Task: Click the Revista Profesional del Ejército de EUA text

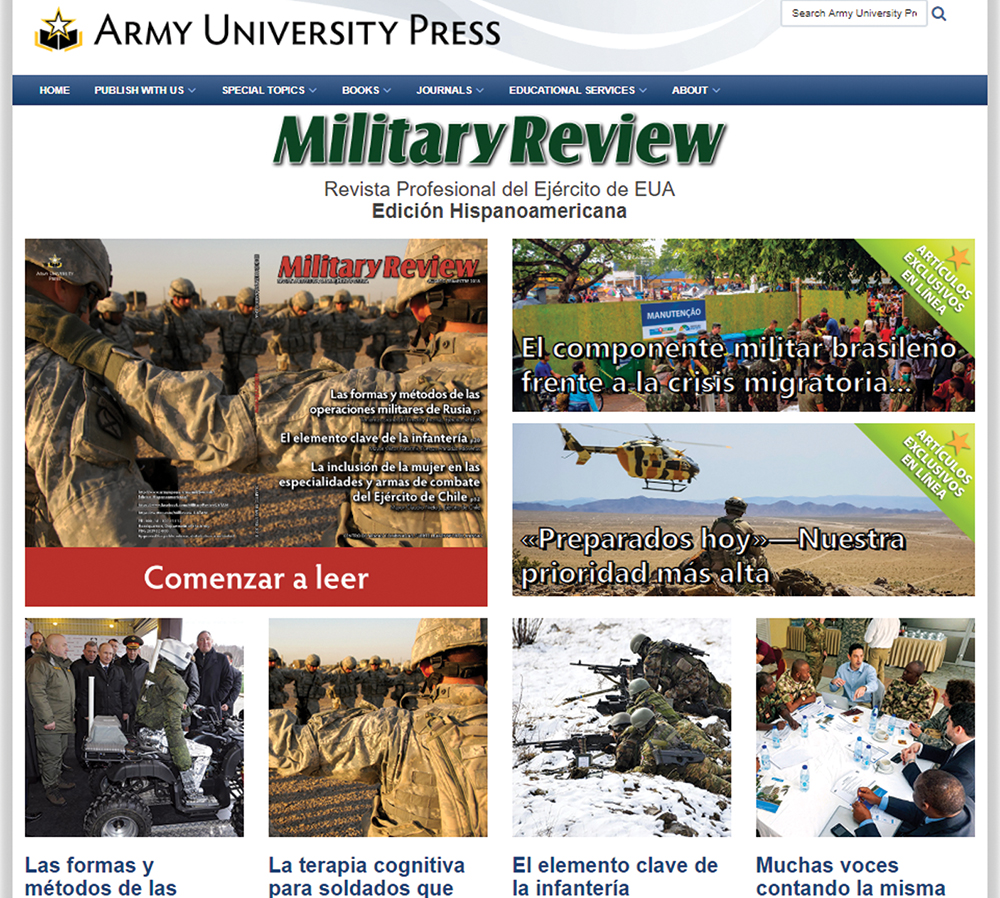Action: pos(499,189)
